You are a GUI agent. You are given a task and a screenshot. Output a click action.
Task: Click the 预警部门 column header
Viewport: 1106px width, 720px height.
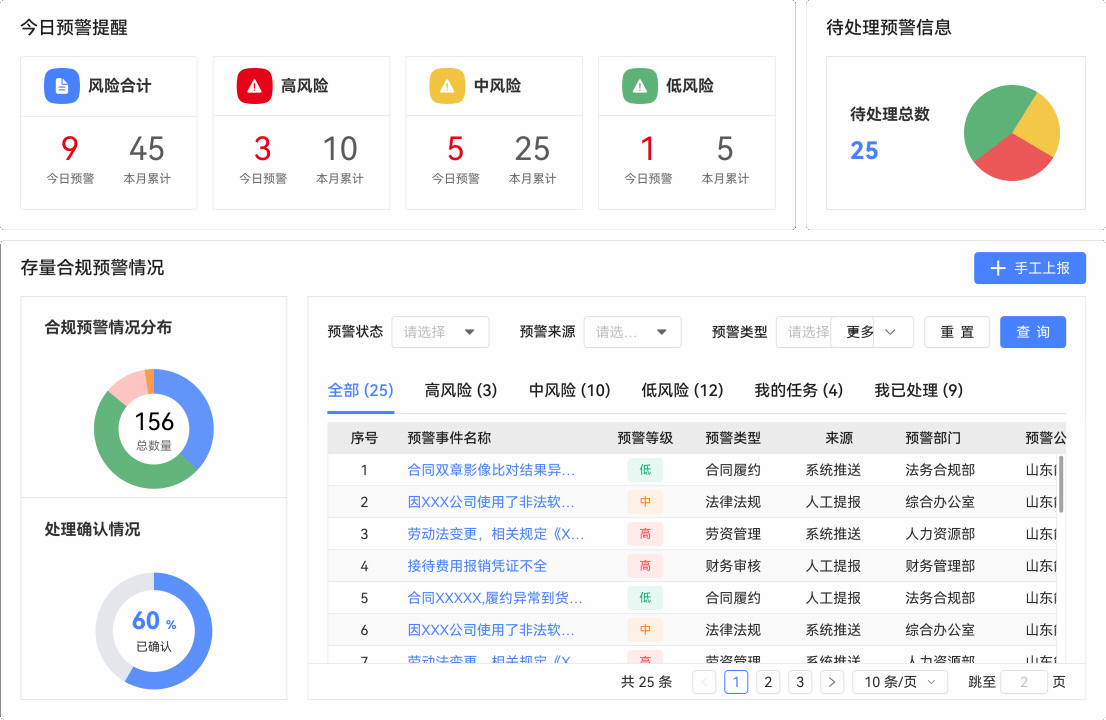click(932, 438)
